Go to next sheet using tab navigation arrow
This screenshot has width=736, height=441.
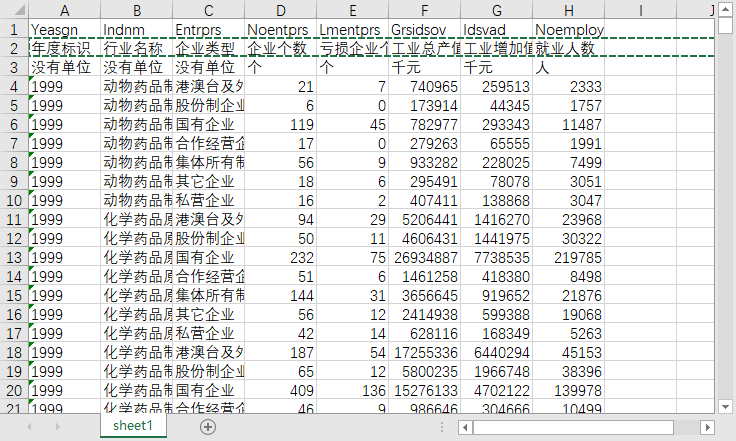point(58,427)
